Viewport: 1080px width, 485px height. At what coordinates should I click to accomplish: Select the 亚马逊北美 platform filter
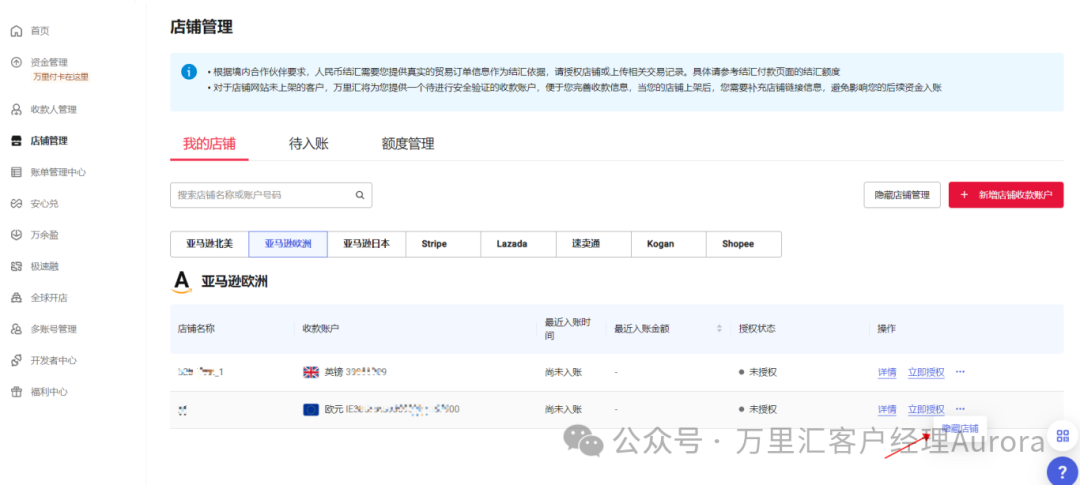(209, 243)
